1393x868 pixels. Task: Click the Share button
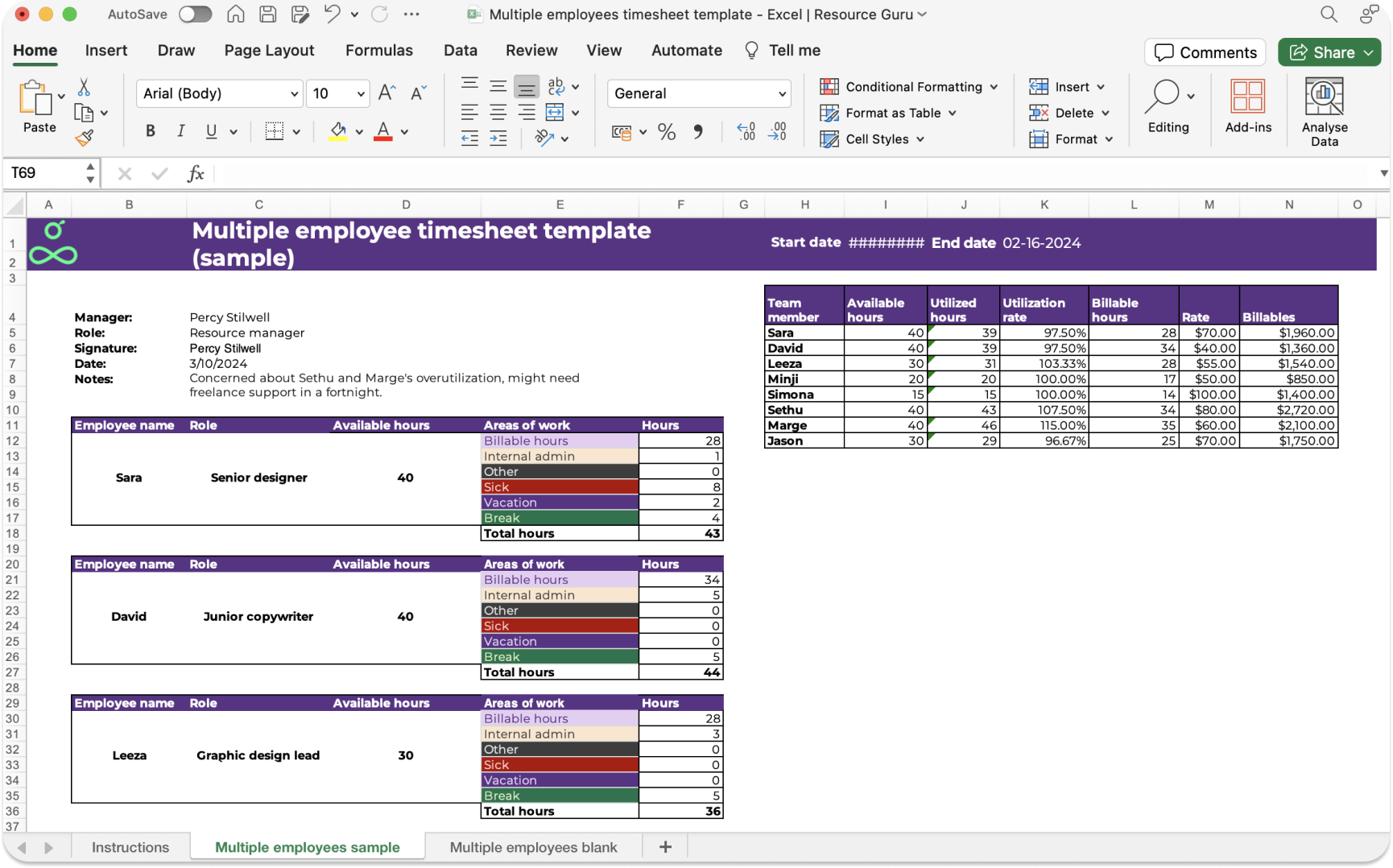[x=1329, y=52]
